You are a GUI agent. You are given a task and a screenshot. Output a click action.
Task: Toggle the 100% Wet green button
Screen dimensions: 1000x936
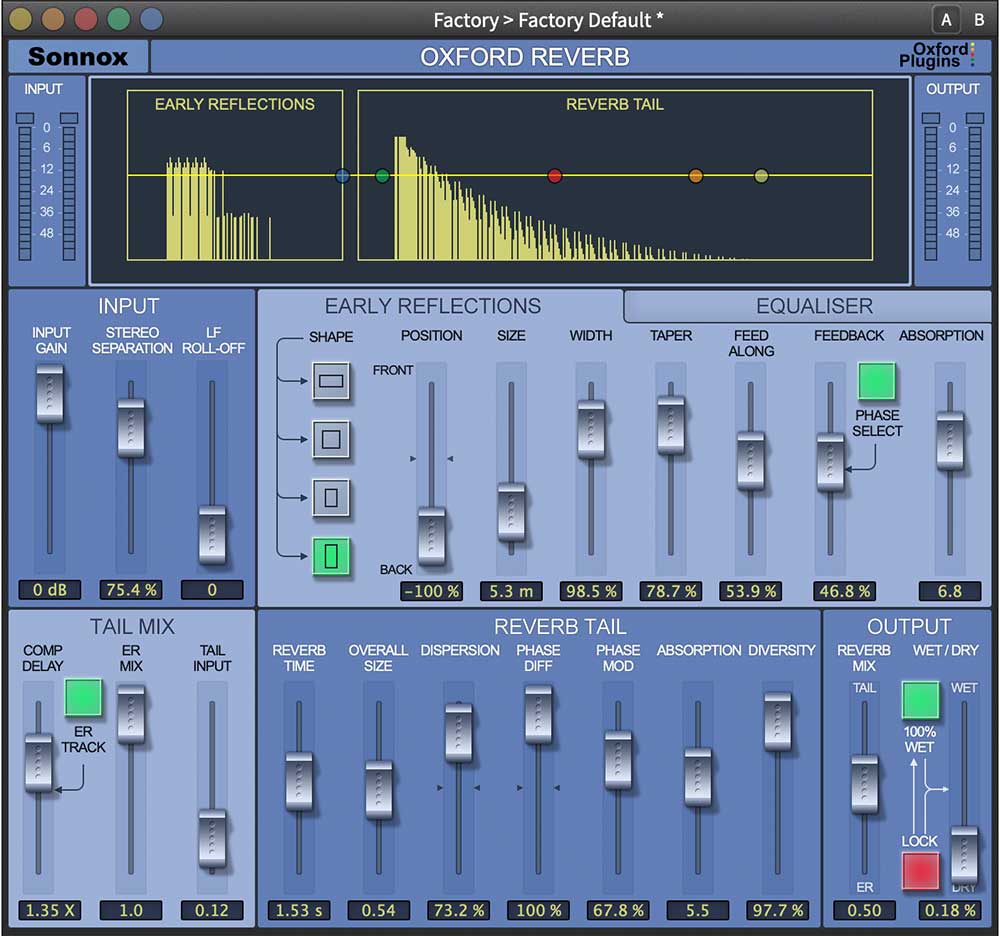tap(920, 699)
